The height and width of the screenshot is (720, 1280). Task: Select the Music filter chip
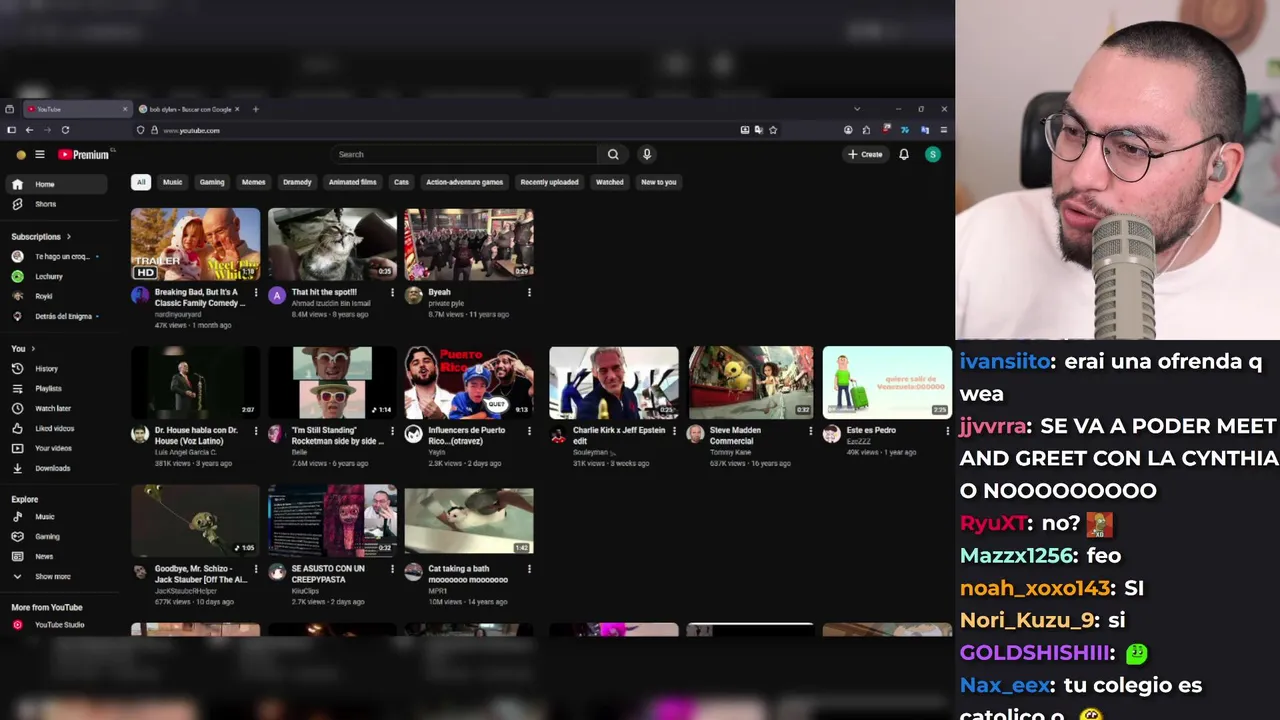pyautogui.click(x=173, y=182)
